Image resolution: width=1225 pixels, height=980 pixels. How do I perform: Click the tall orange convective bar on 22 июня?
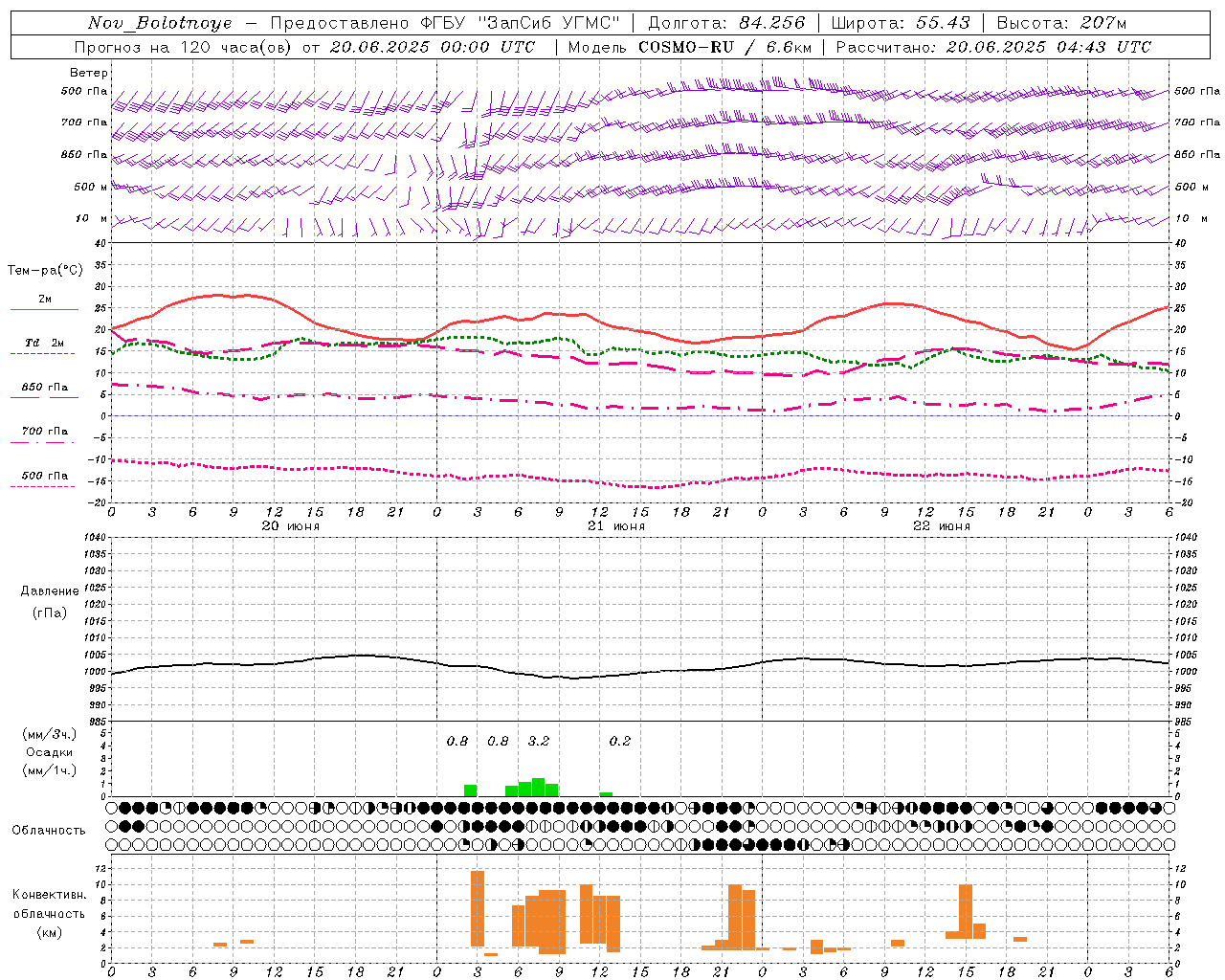tap(966, 911)
